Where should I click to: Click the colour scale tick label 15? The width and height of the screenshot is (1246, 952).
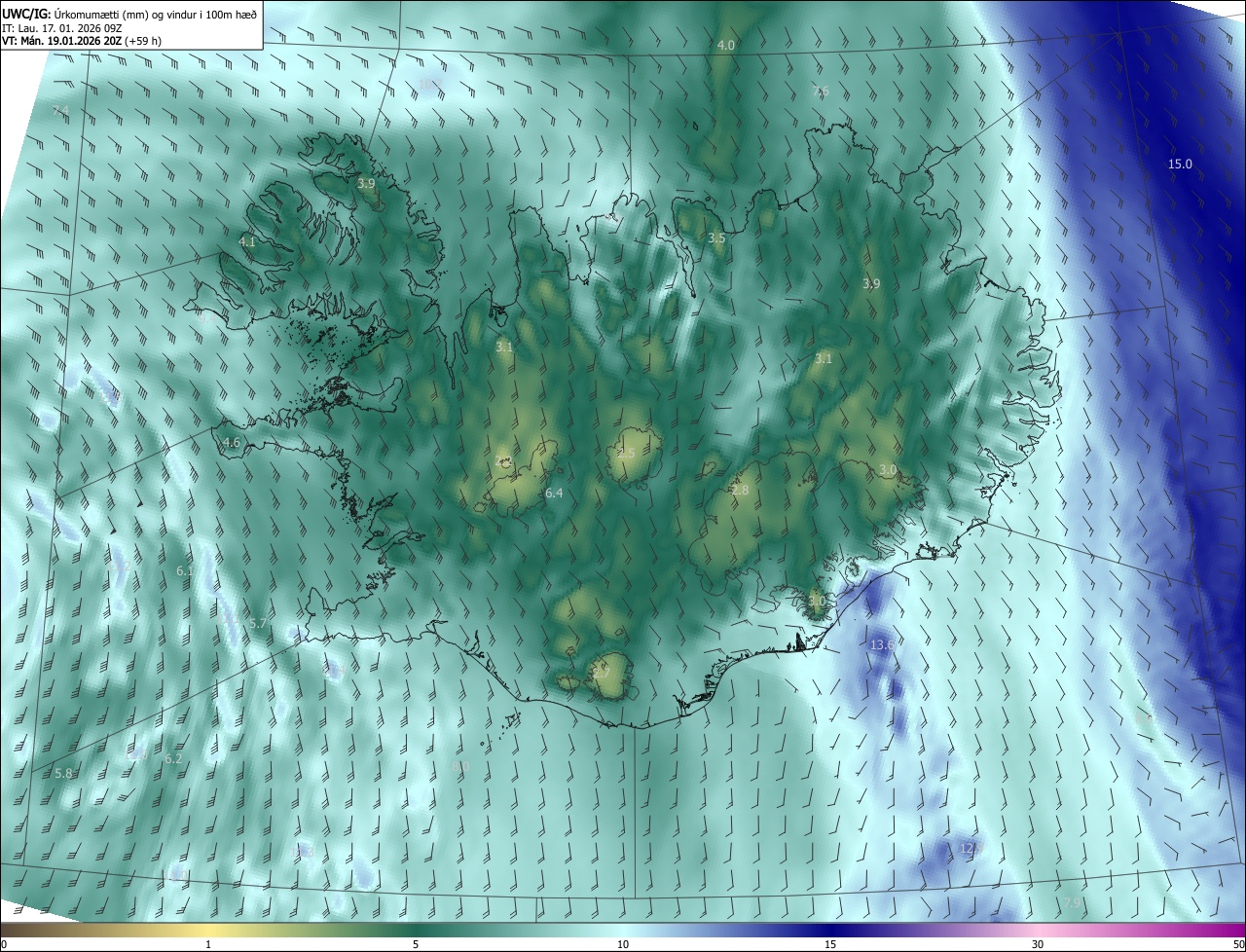tap(830, 944)
